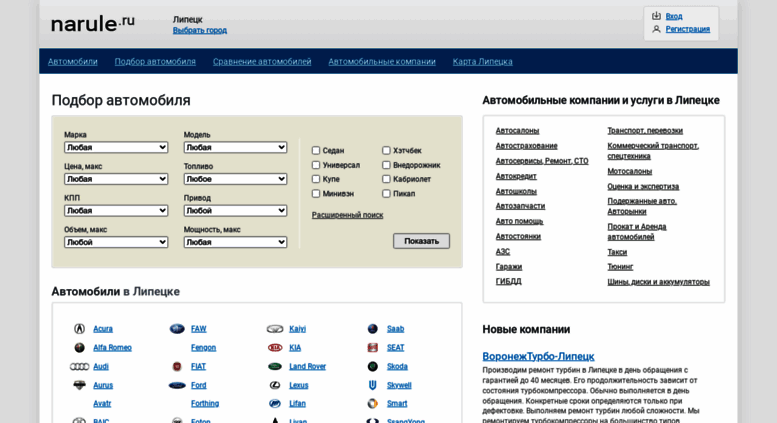
Task: Click the Skywell logo icon
Action: pyautogui.click(x=373, y=385)
